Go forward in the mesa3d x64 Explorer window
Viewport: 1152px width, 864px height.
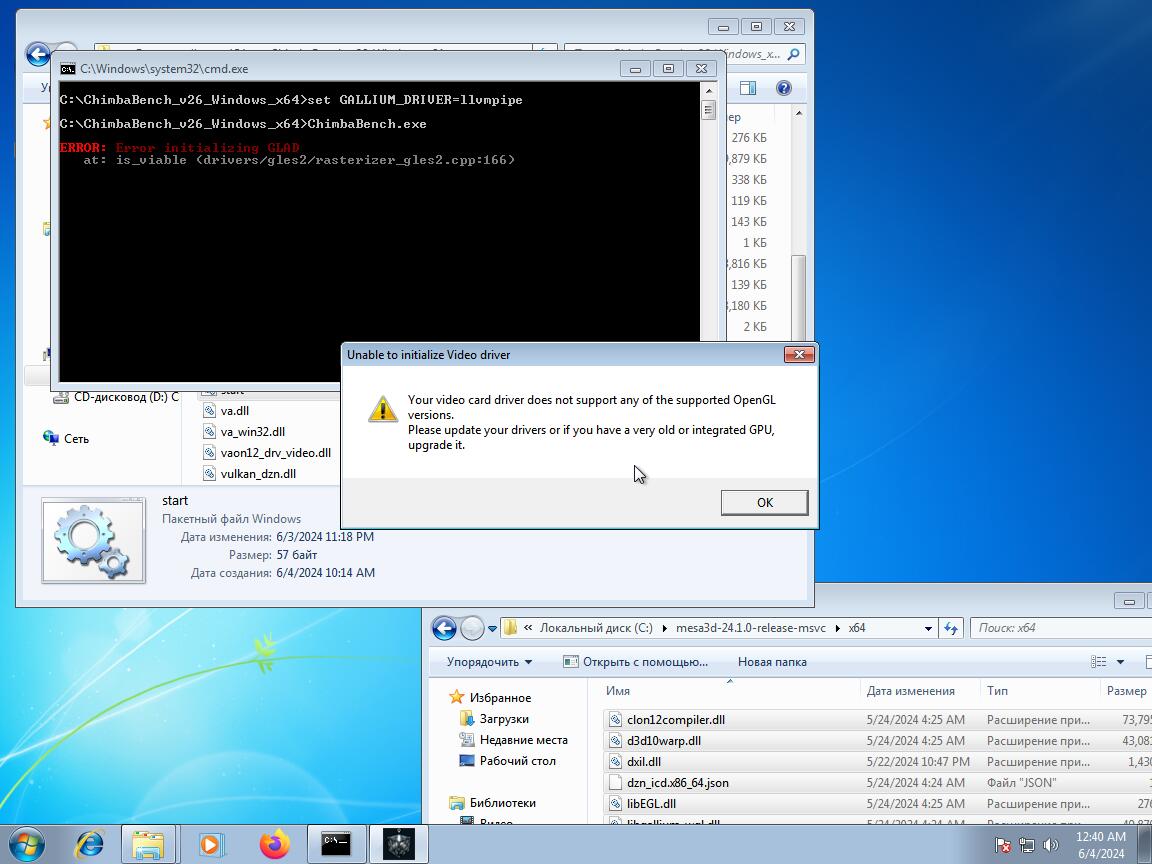click(472, 628)
